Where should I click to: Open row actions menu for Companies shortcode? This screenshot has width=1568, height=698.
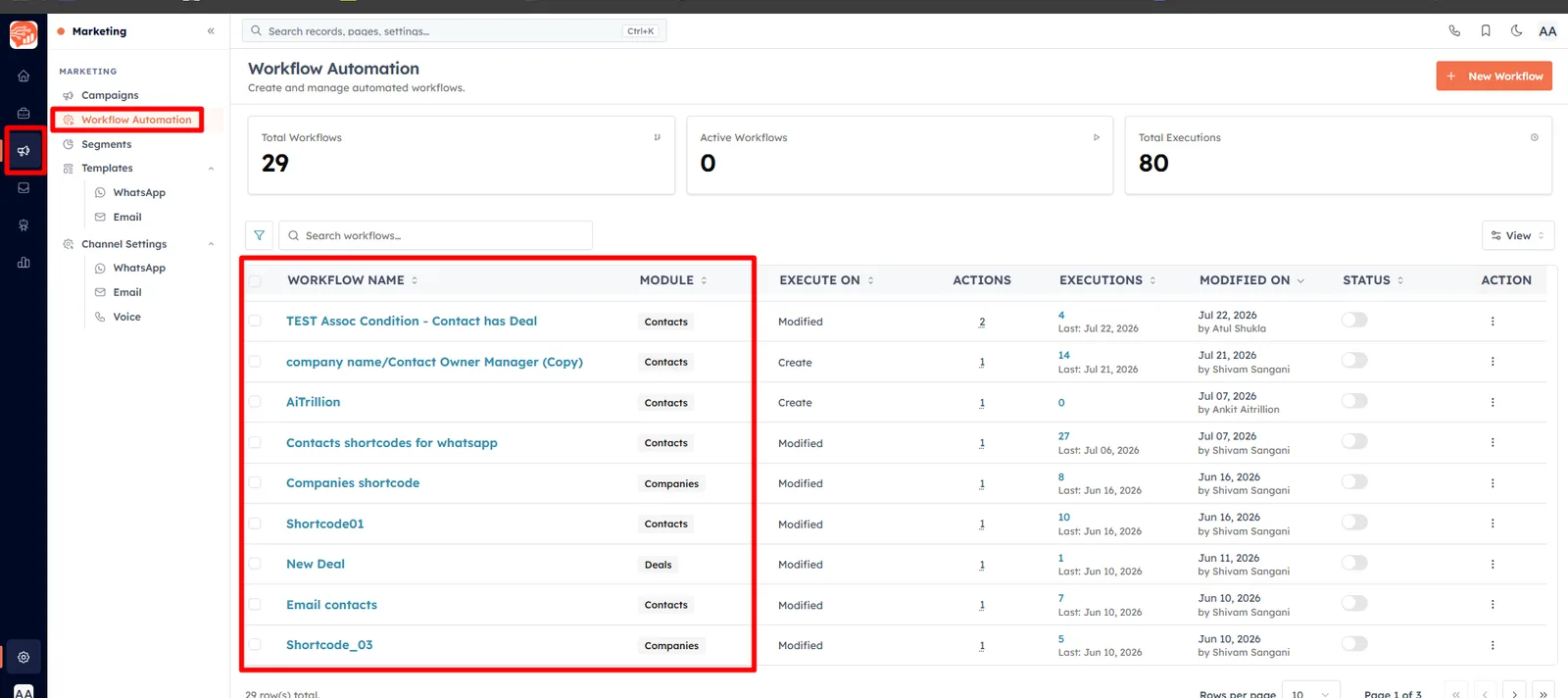click(1493, 483)
